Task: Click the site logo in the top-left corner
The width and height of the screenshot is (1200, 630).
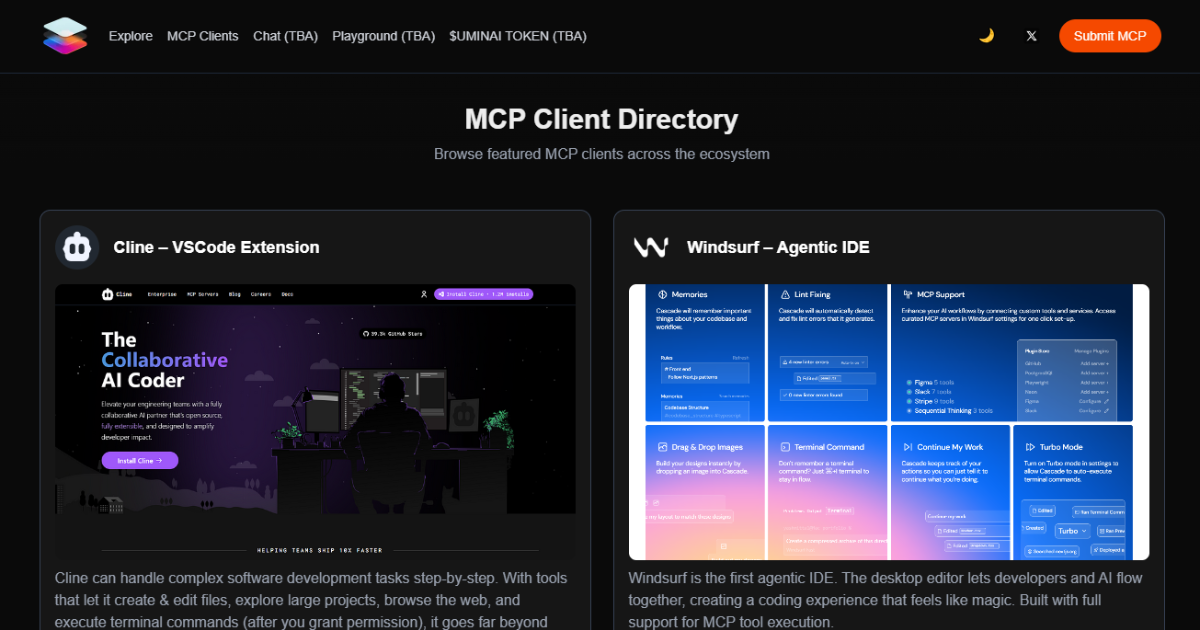Action: point(64,35)
